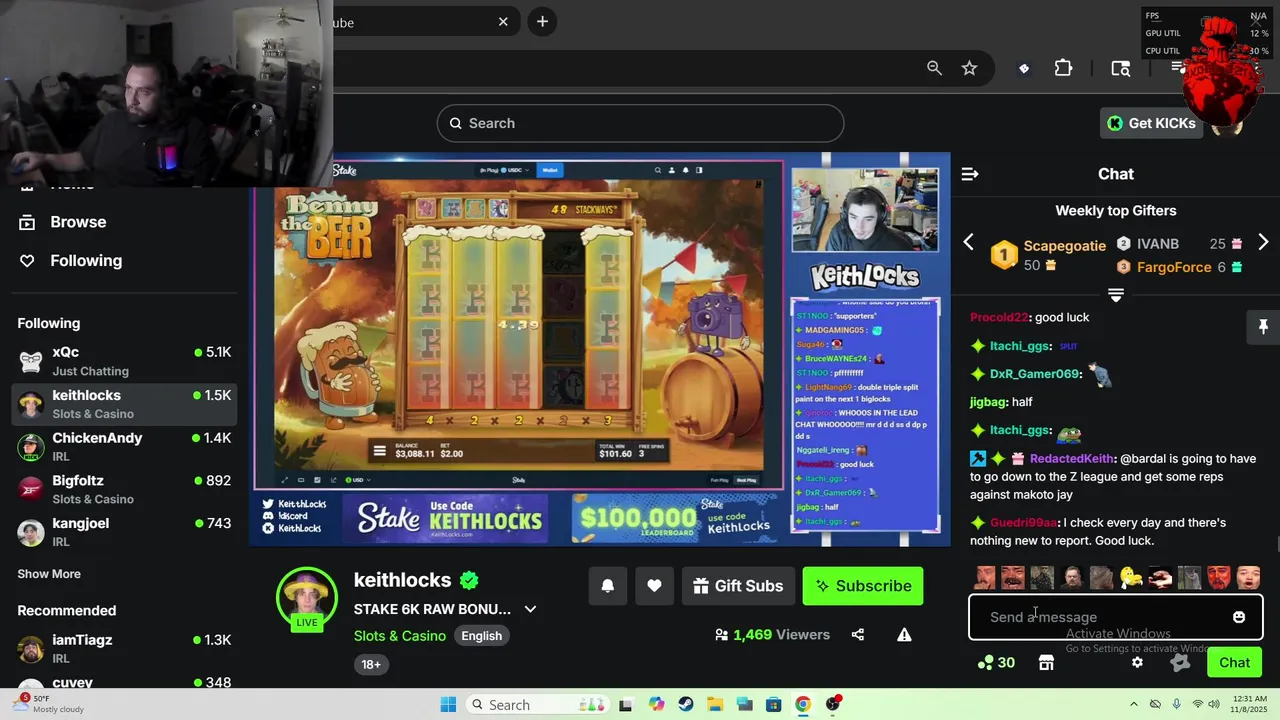Click the Guedri99aa username in chat
This screenshot has height=720, width=1280.
click(1023, 522)
